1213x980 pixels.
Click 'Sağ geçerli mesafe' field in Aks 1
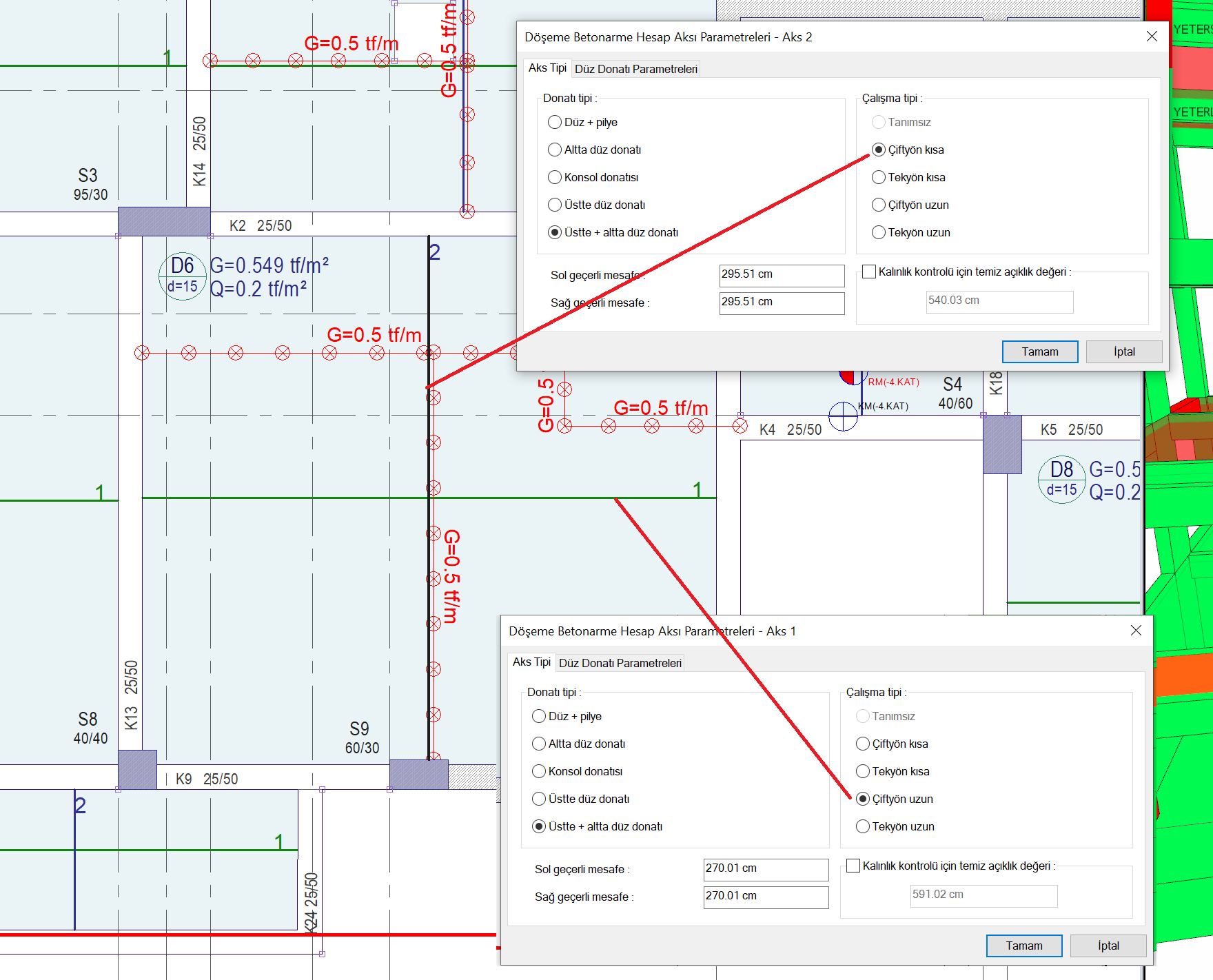pos(766,897)
